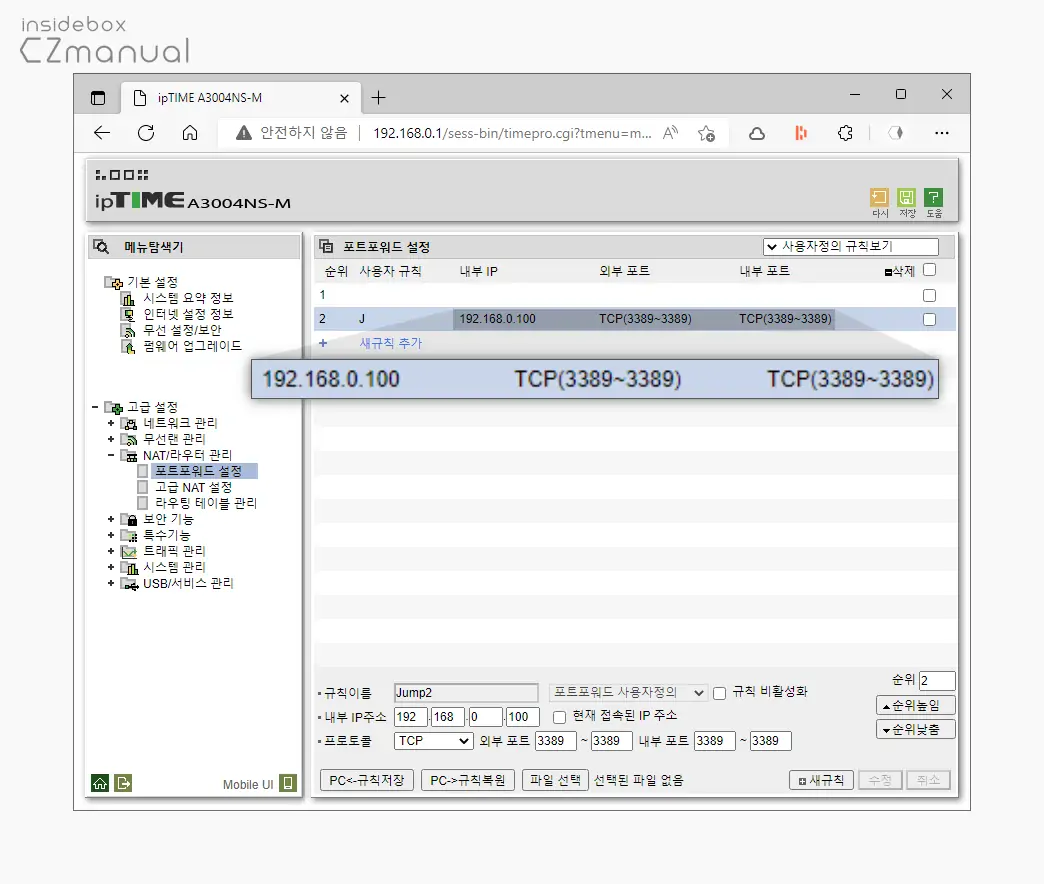The width and height of the screenshot is (1044, 884).
Task: Open 라우팅 테이블 관리 item
Action: click(x=206, y=503)
